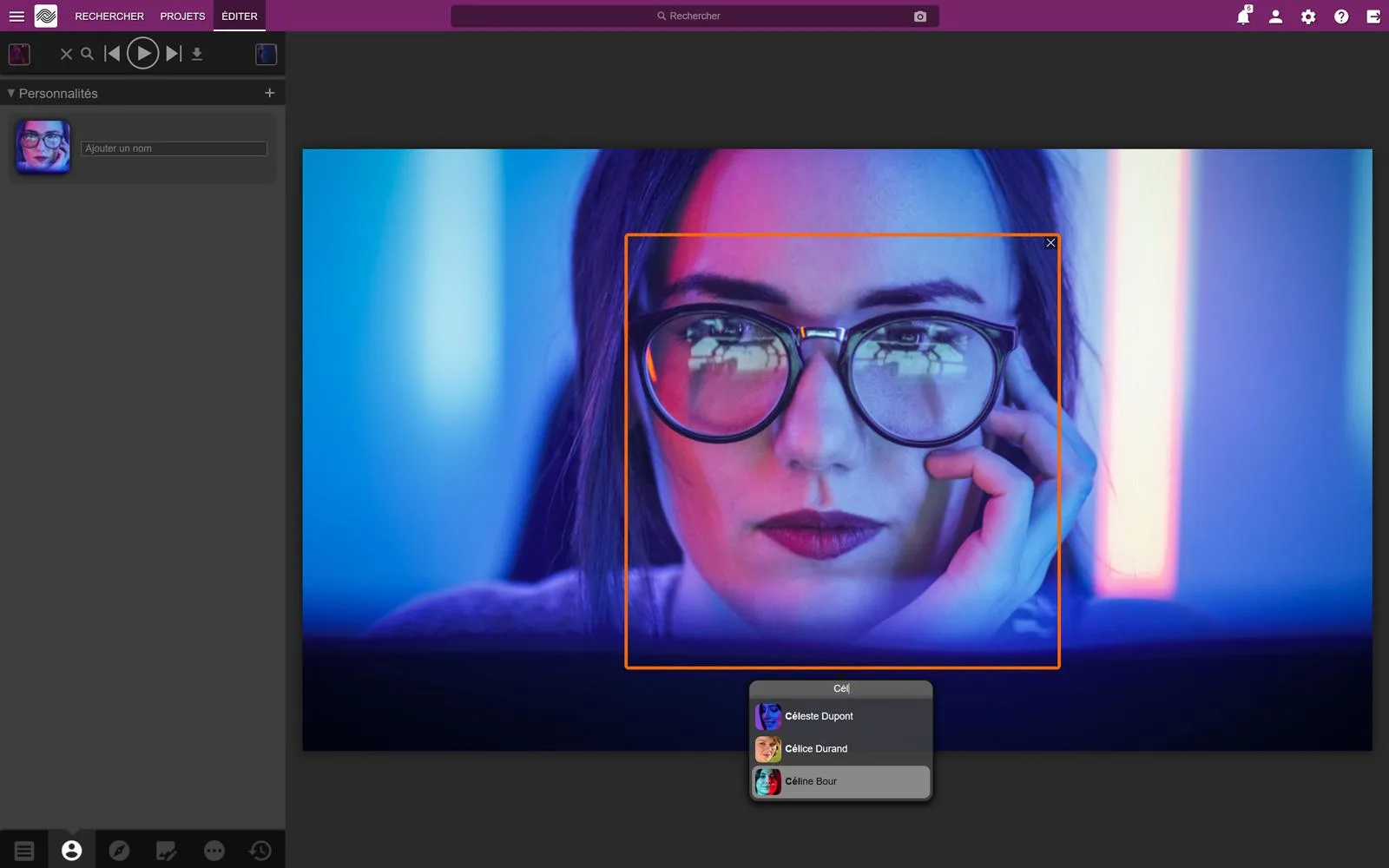Choose Céleste Dupont suggestion
The height and width of the screenshot is (868, 1389).
point(840,716)
